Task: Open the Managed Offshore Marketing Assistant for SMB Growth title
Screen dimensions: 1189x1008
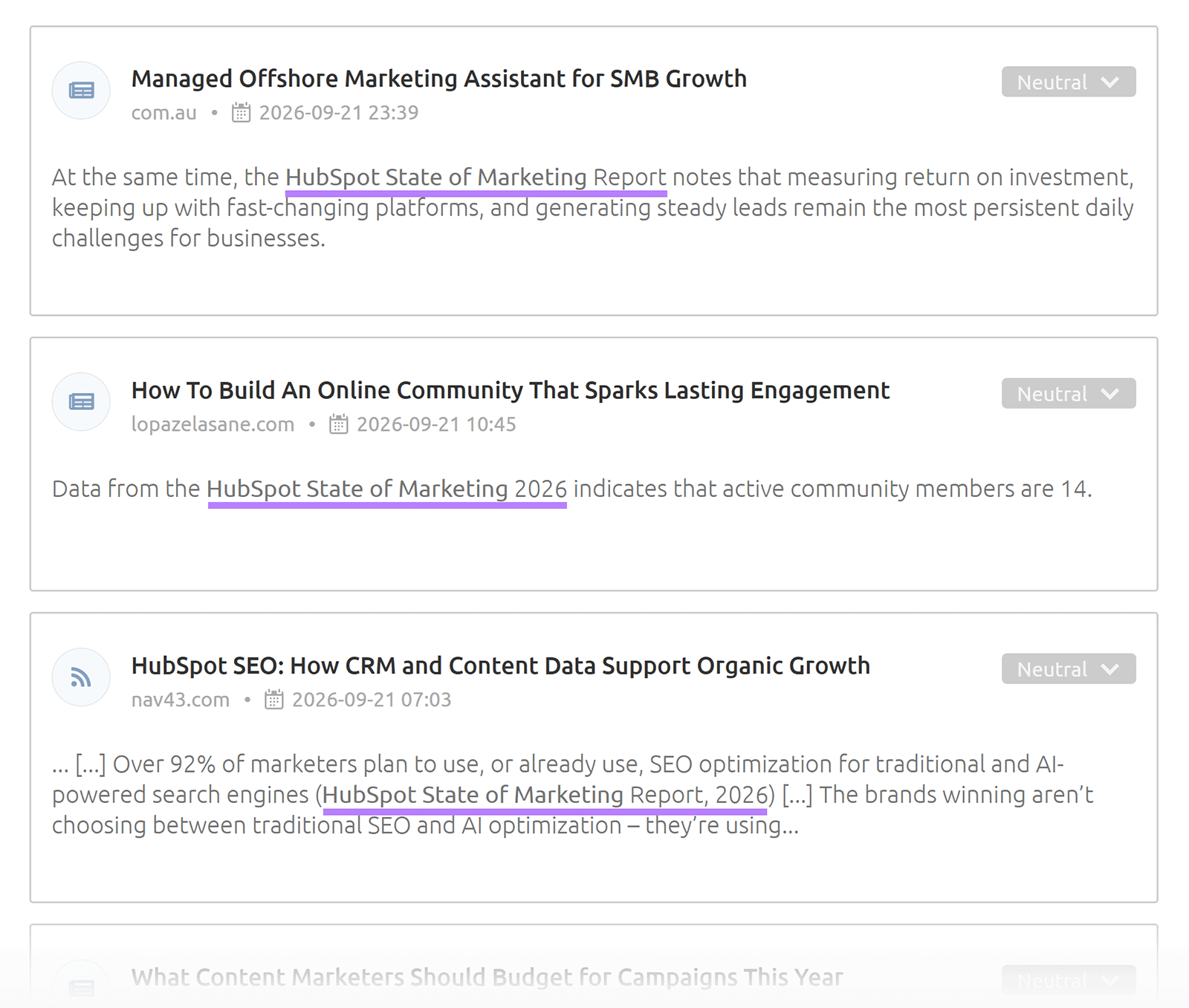Action: tap(439, 79)
